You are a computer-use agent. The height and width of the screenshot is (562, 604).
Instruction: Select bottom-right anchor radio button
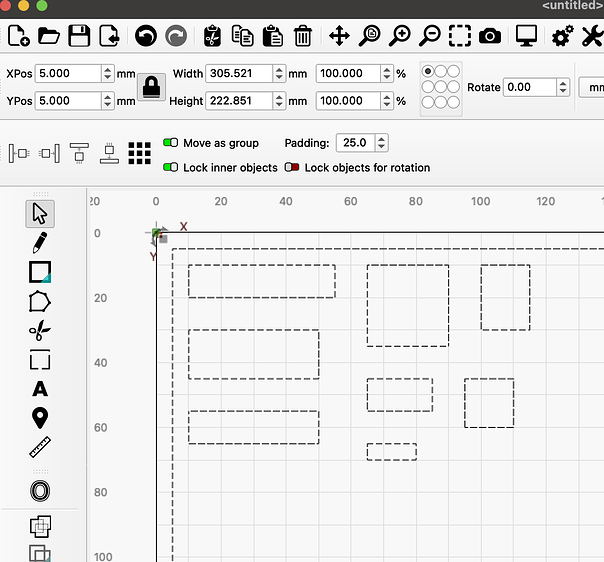point(454,102)
